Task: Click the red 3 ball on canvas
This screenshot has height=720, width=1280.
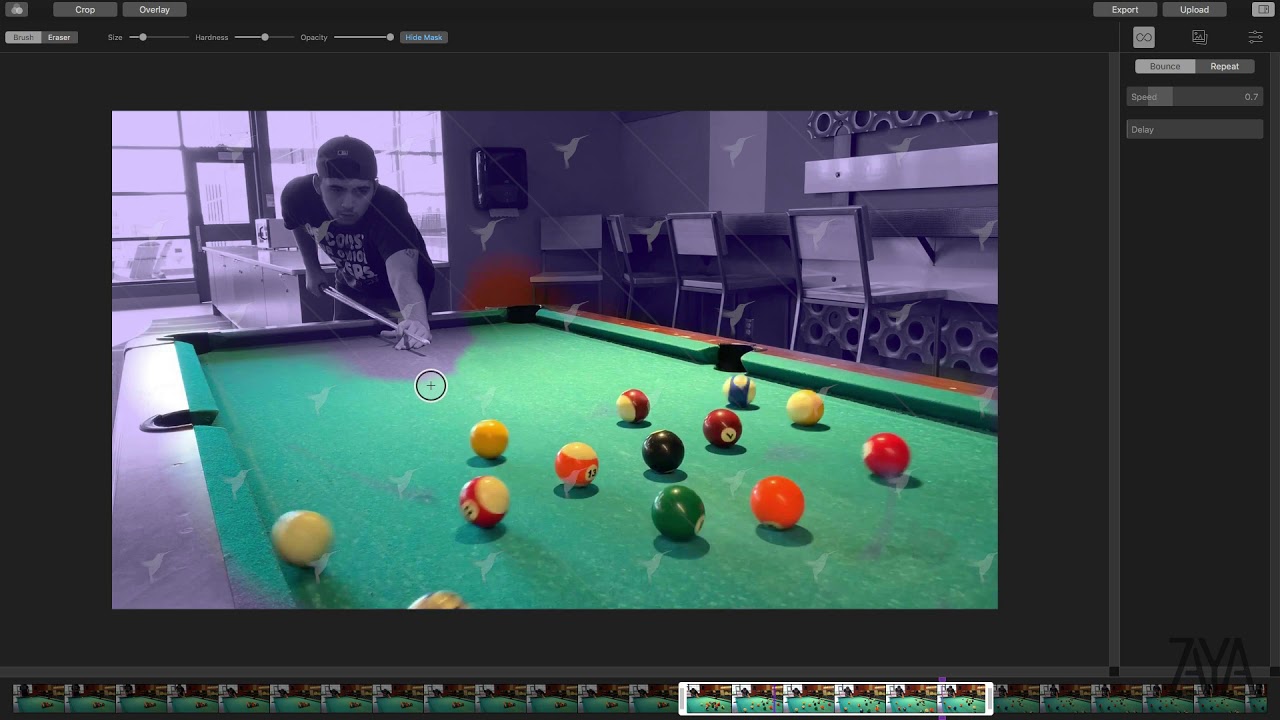Action: (x=886, y=454)
